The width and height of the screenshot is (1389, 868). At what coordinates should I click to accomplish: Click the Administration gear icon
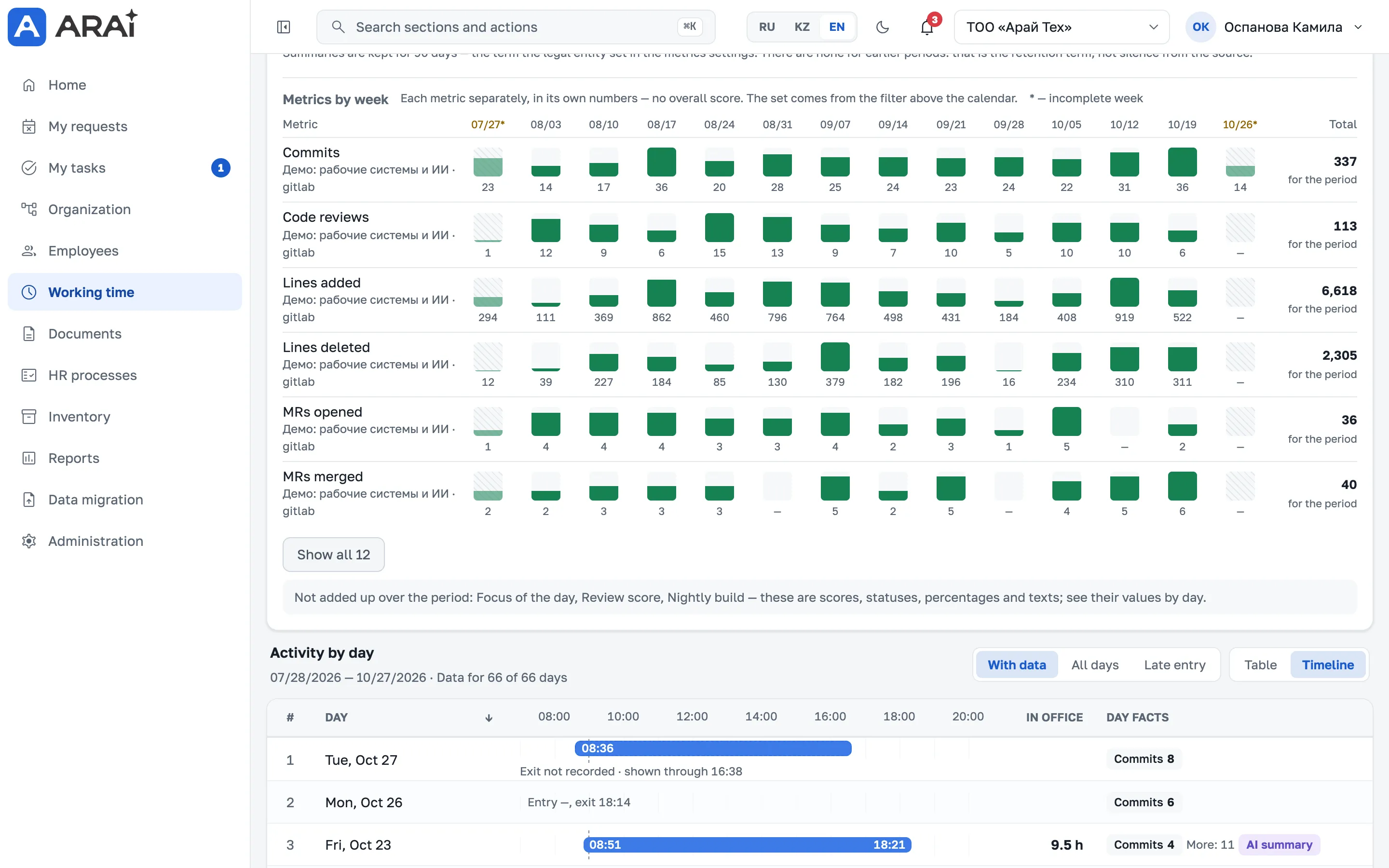click(x=29, y=541)
